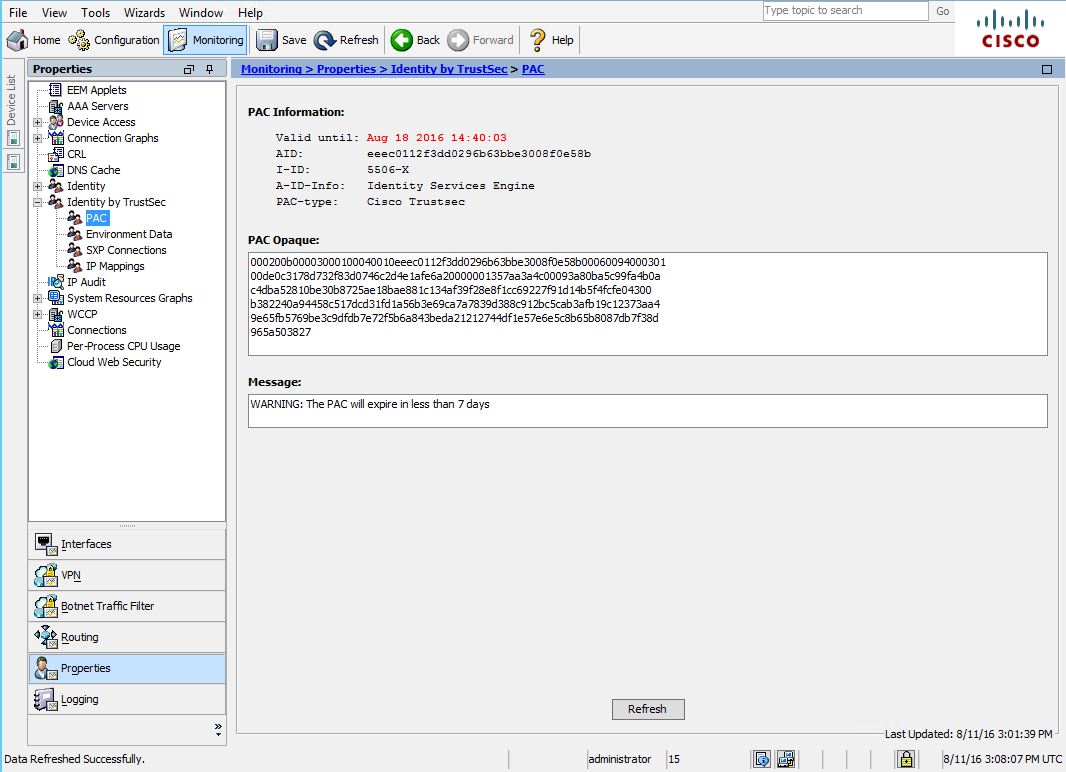Select EEM Applets in tree
The image size is (1066, 772).
point(97,90)
